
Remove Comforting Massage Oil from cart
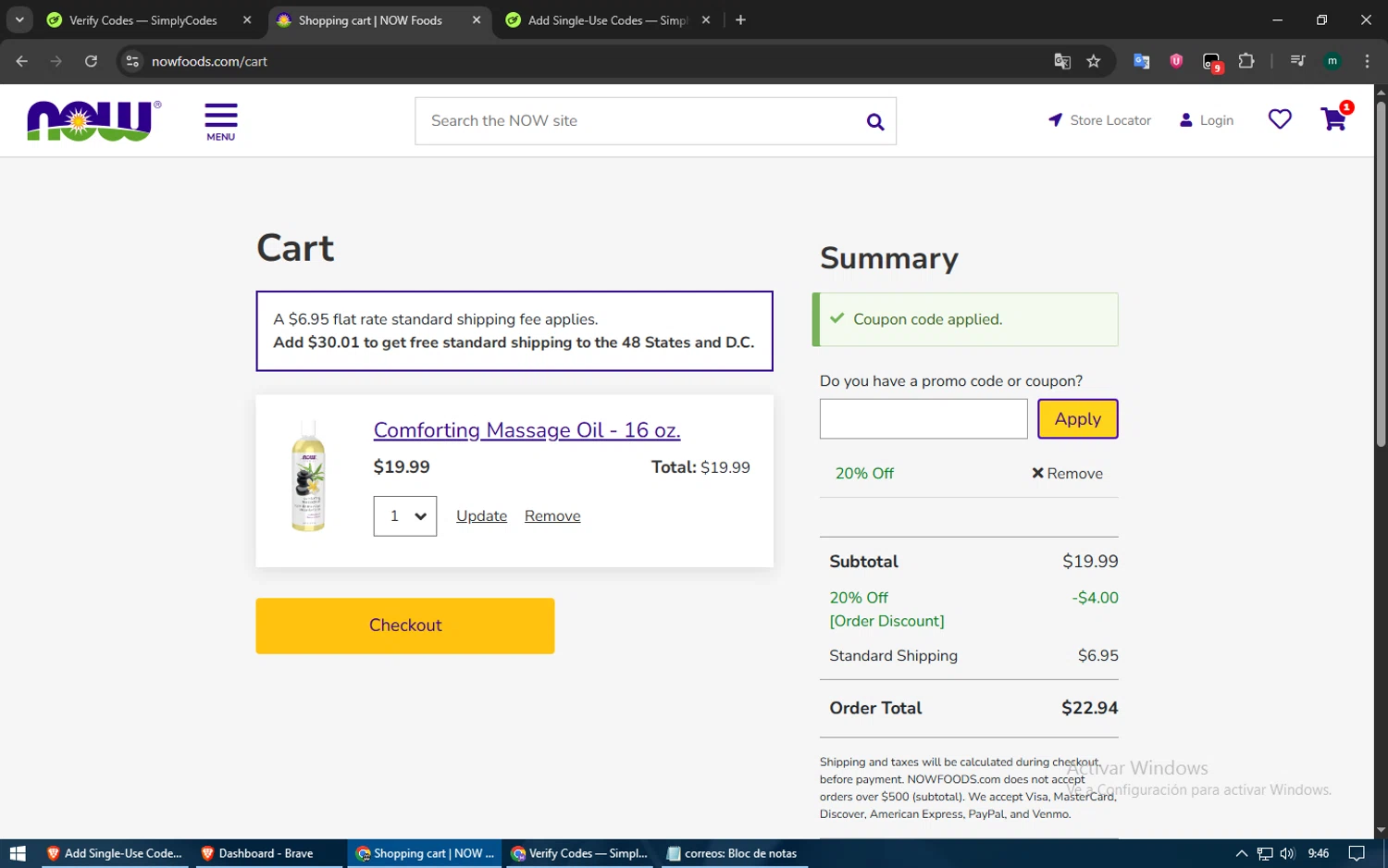point(552,516)
